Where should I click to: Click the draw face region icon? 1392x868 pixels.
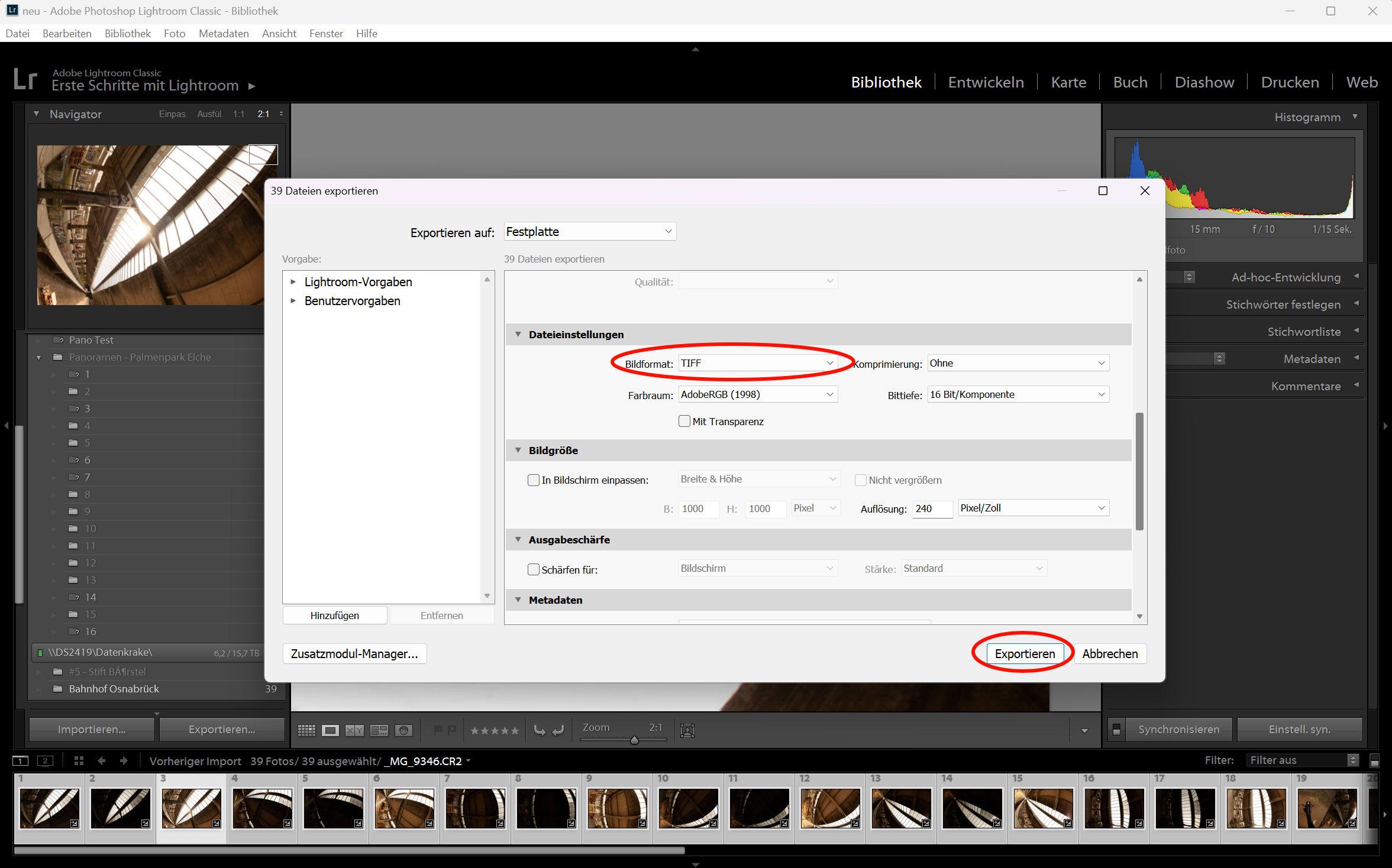pyautogui.click(x=687, y=730)
